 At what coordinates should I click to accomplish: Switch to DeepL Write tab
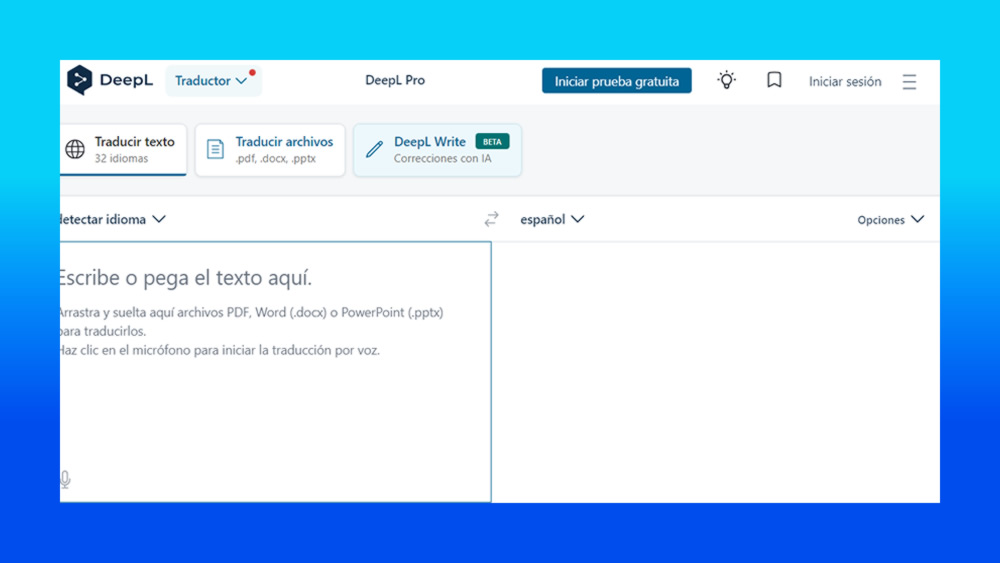[438, 150]
